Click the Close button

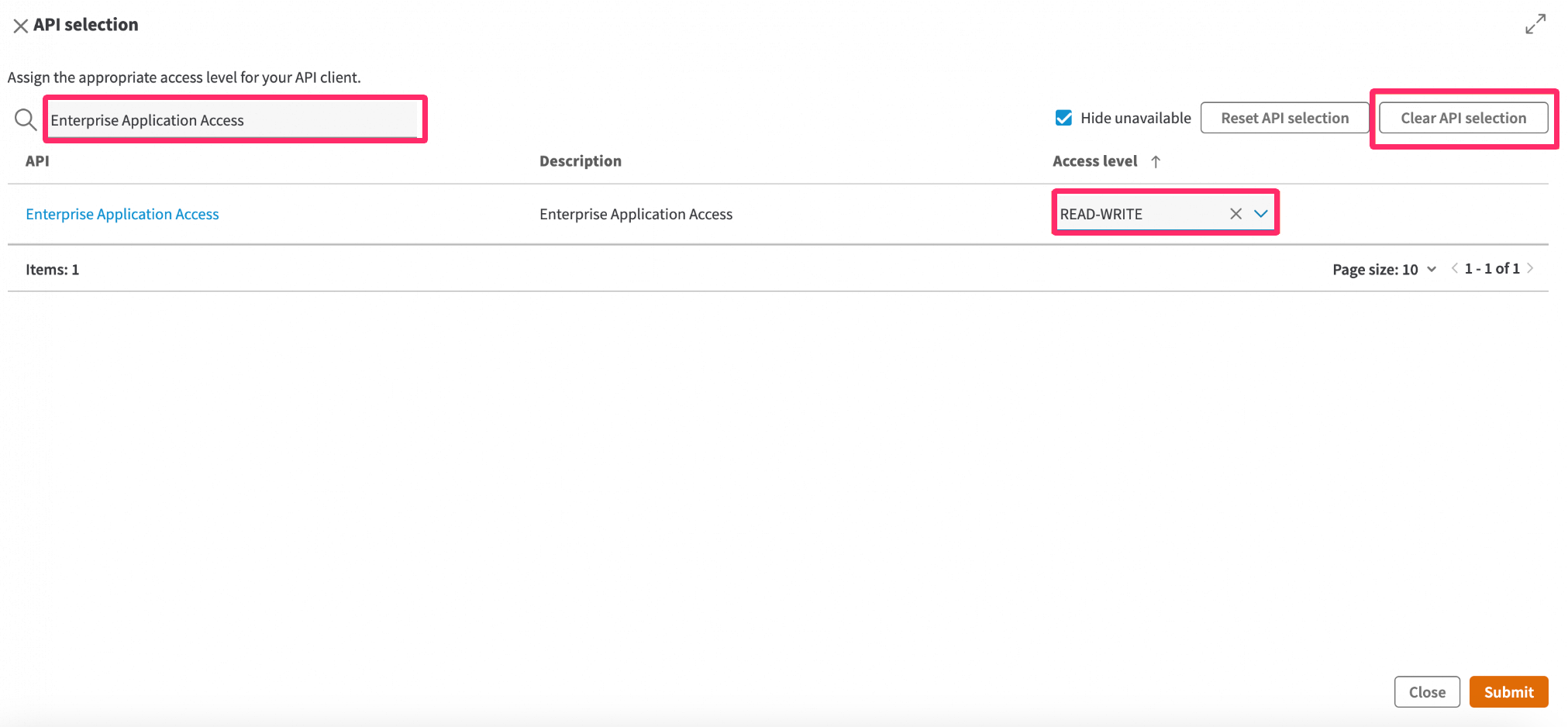1427,692
